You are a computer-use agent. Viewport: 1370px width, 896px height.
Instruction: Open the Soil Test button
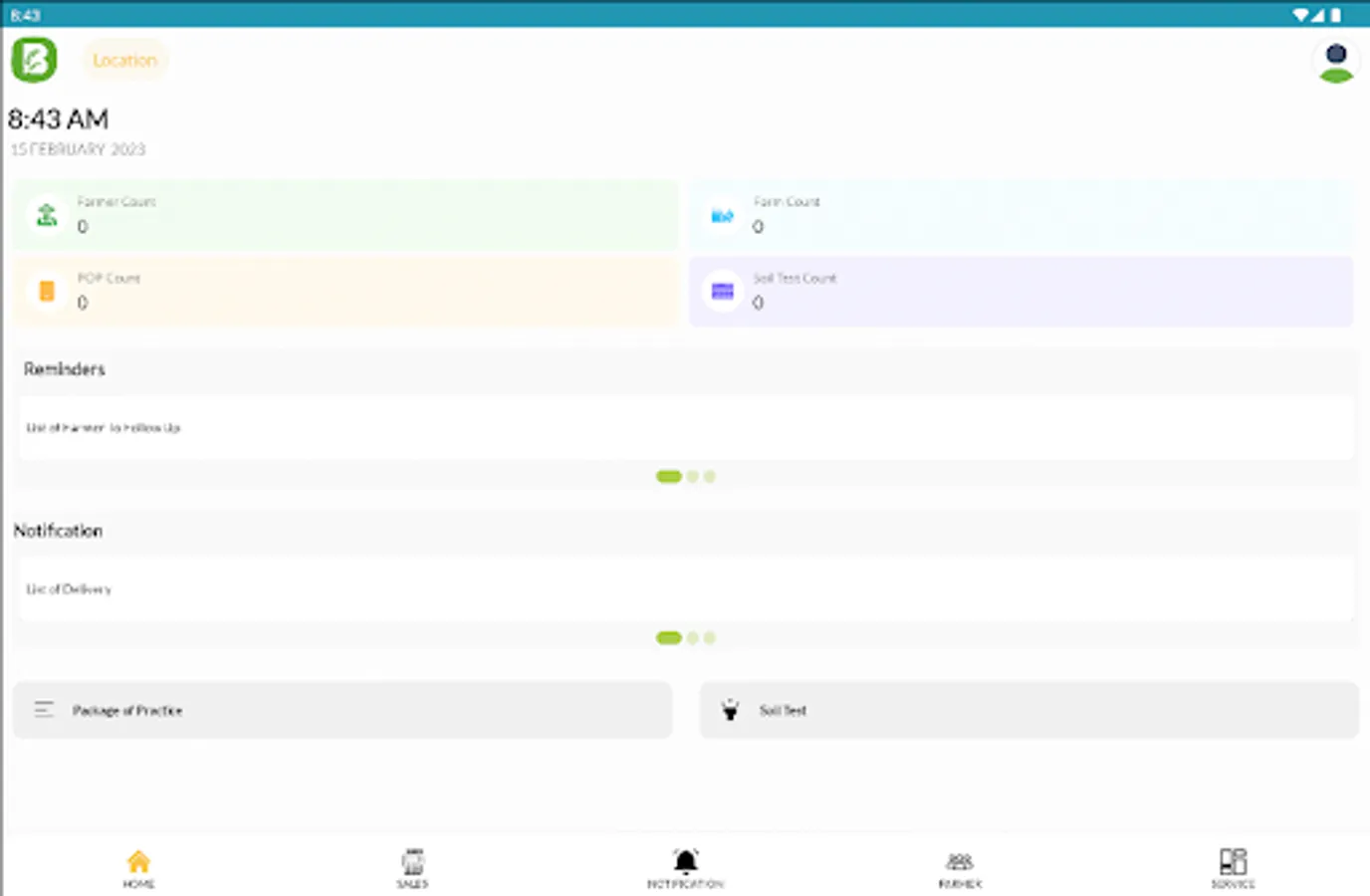(1029, 710)
